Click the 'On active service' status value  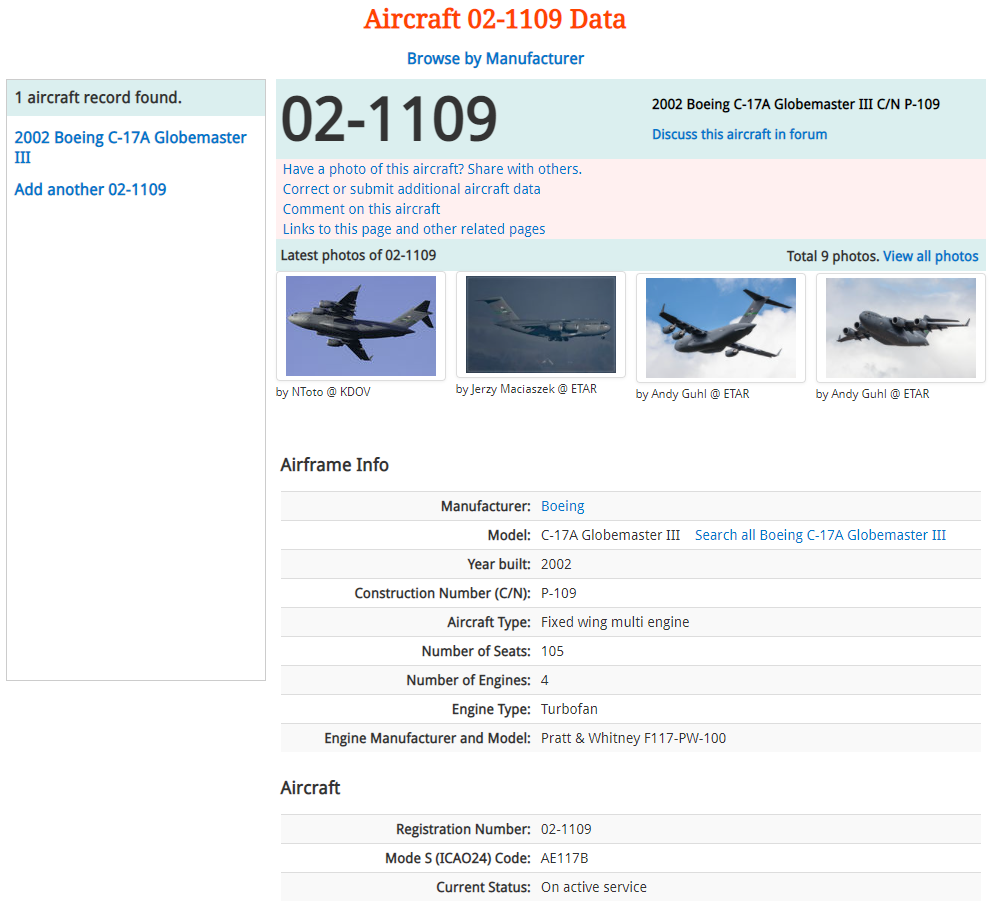tap(594, 888)
